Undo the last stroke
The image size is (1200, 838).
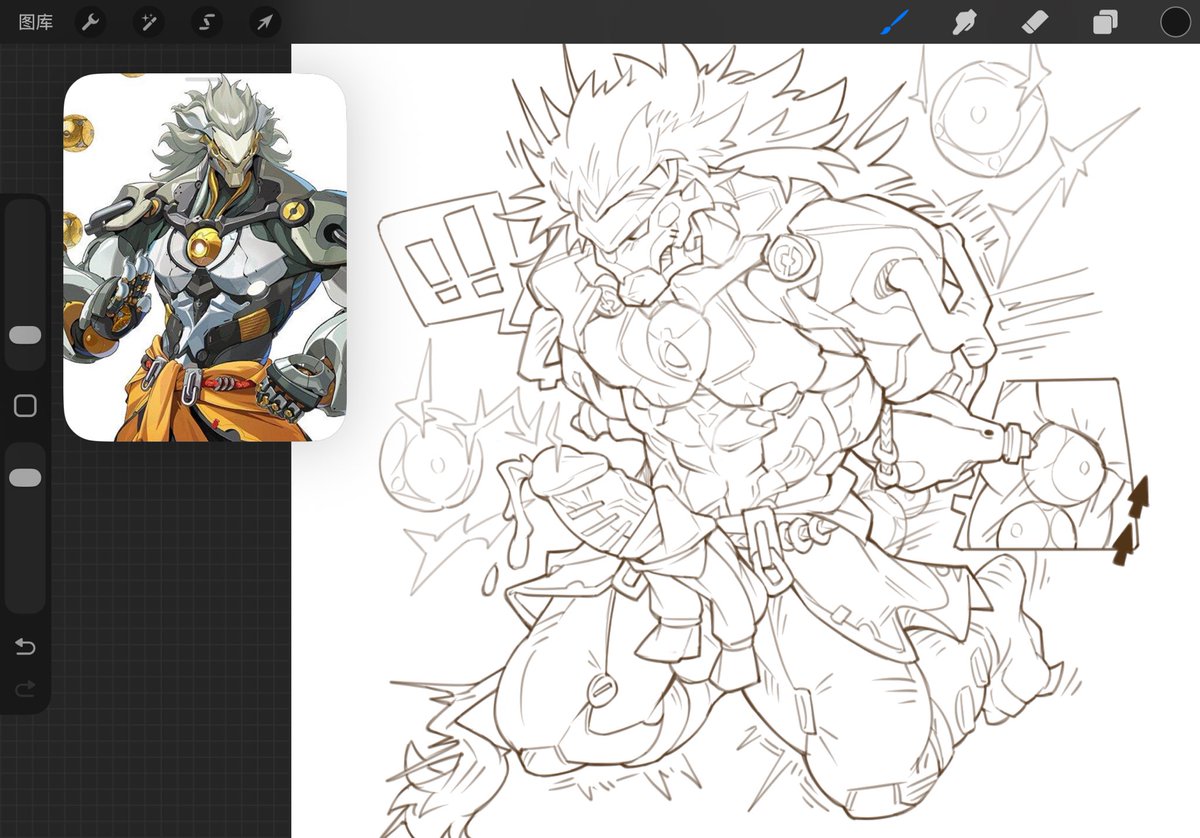(25, 647)
